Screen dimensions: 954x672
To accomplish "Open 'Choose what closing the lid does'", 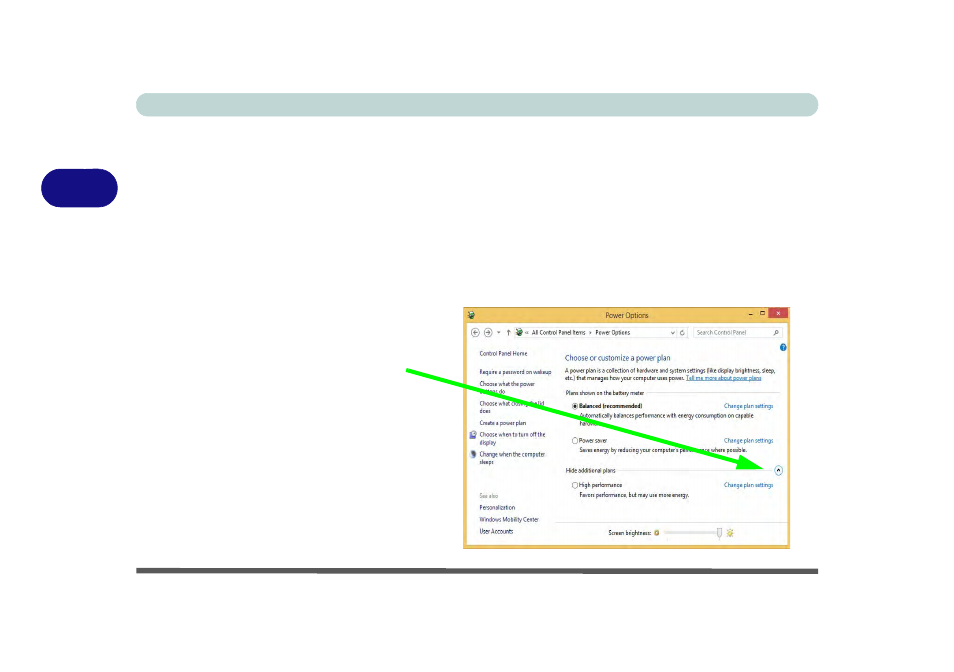I will 512,407.
